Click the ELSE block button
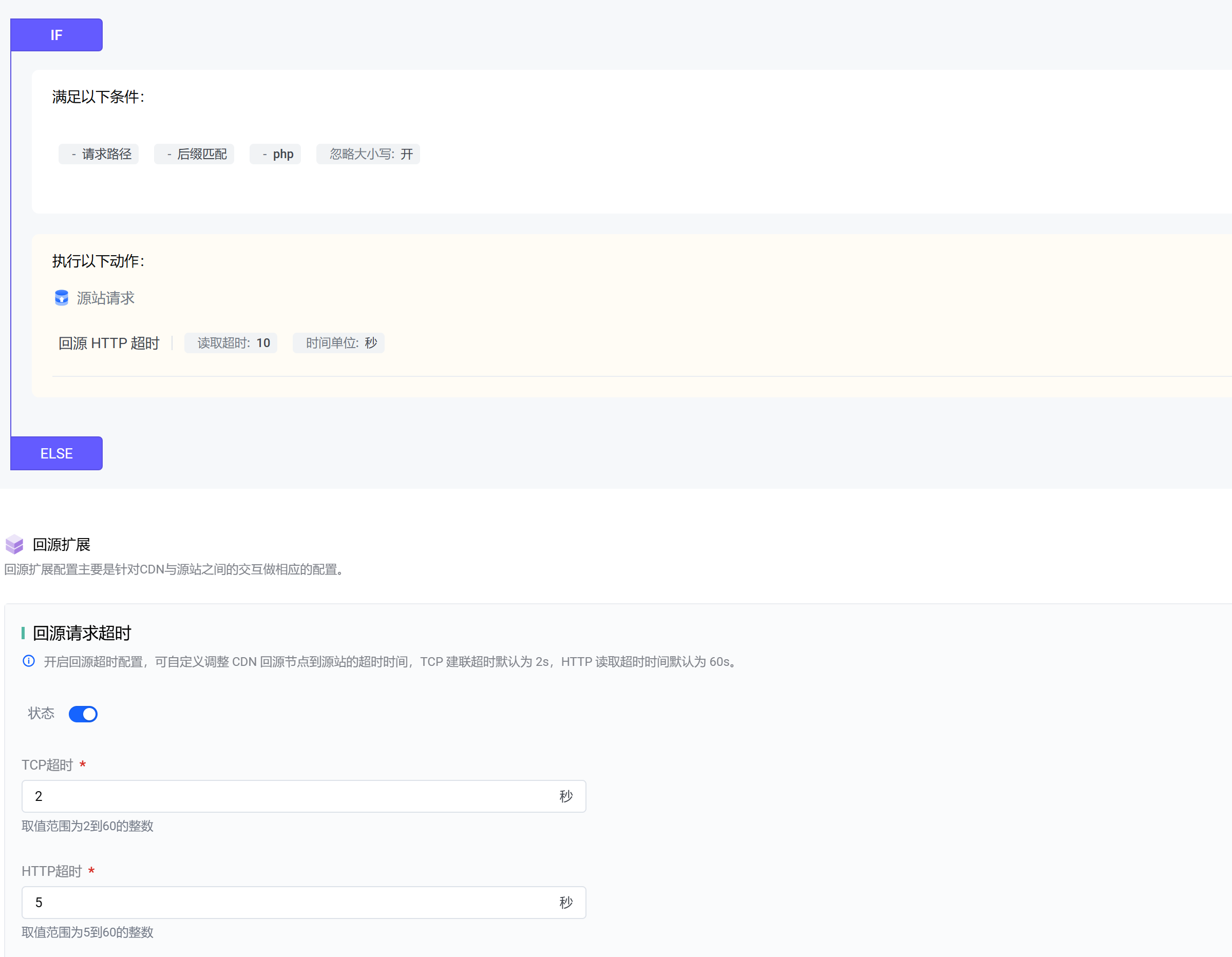The image size is (1232, 957). coord(56,453)
